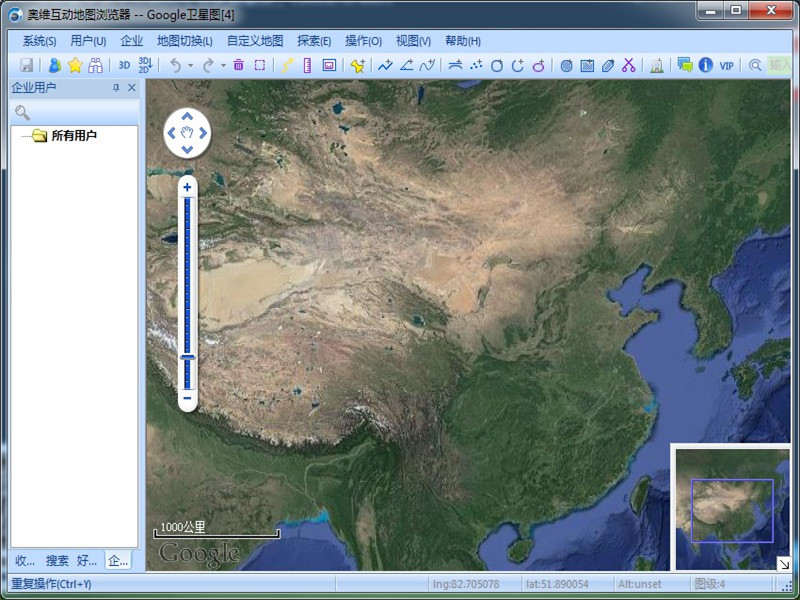Open the 企业 menu

point(132,41)
